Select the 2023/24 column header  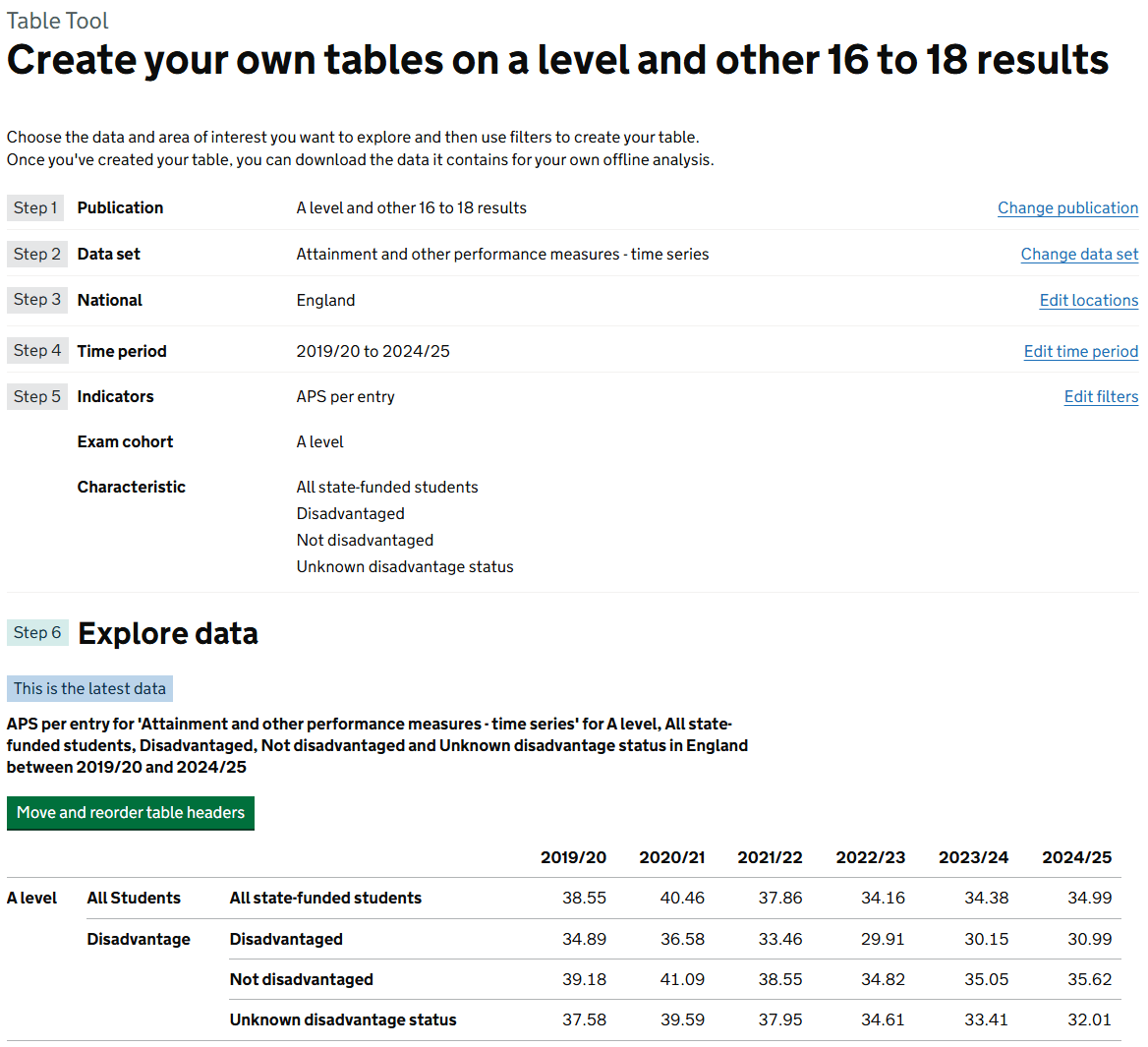click(x=973, y=857)
